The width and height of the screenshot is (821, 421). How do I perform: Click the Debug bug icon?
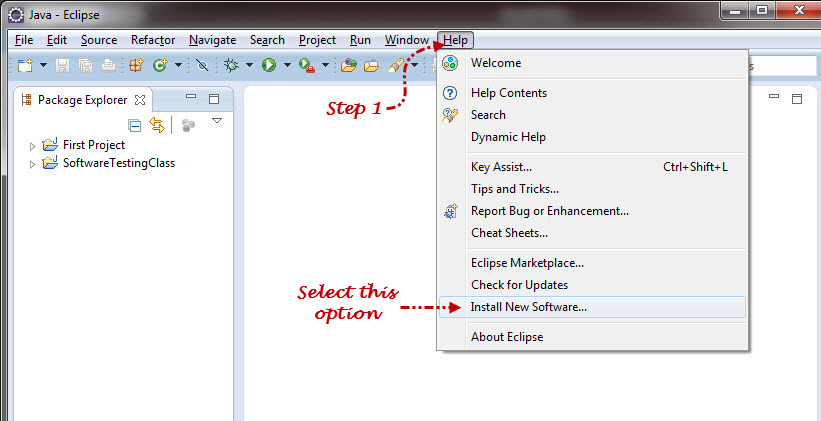(x=230, y=65)
